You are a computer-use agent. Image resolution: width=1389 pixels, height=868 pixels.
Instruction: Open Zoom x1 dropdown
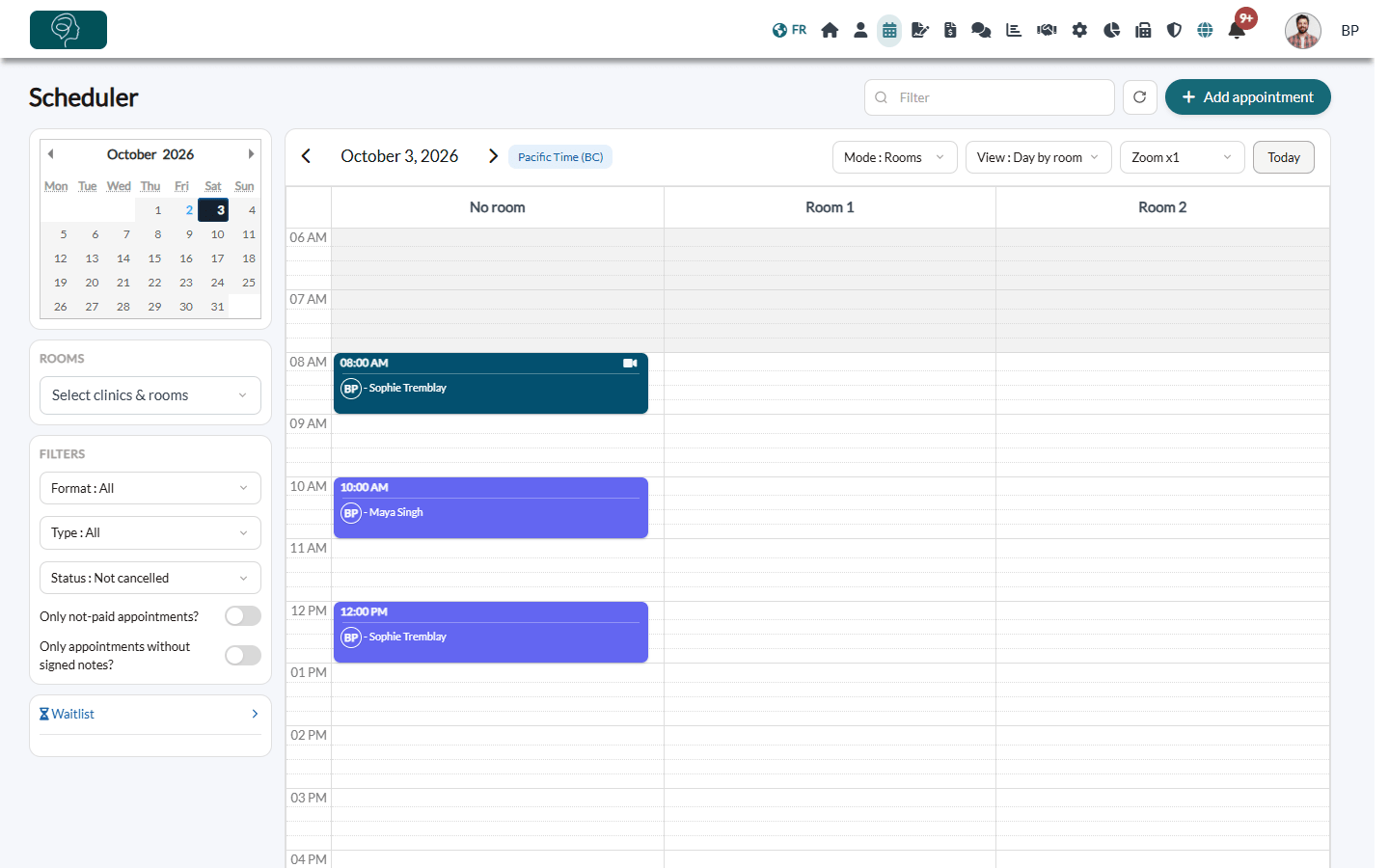pos(1182,157)
